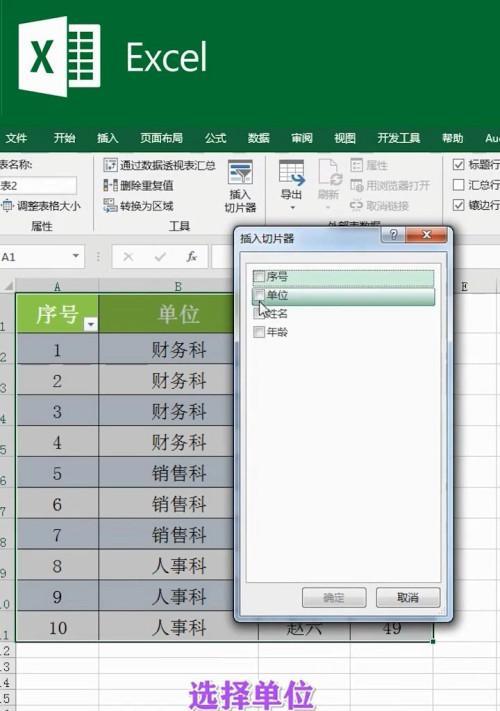Switch to the 数据 (Data) tab

click(258, 138)
